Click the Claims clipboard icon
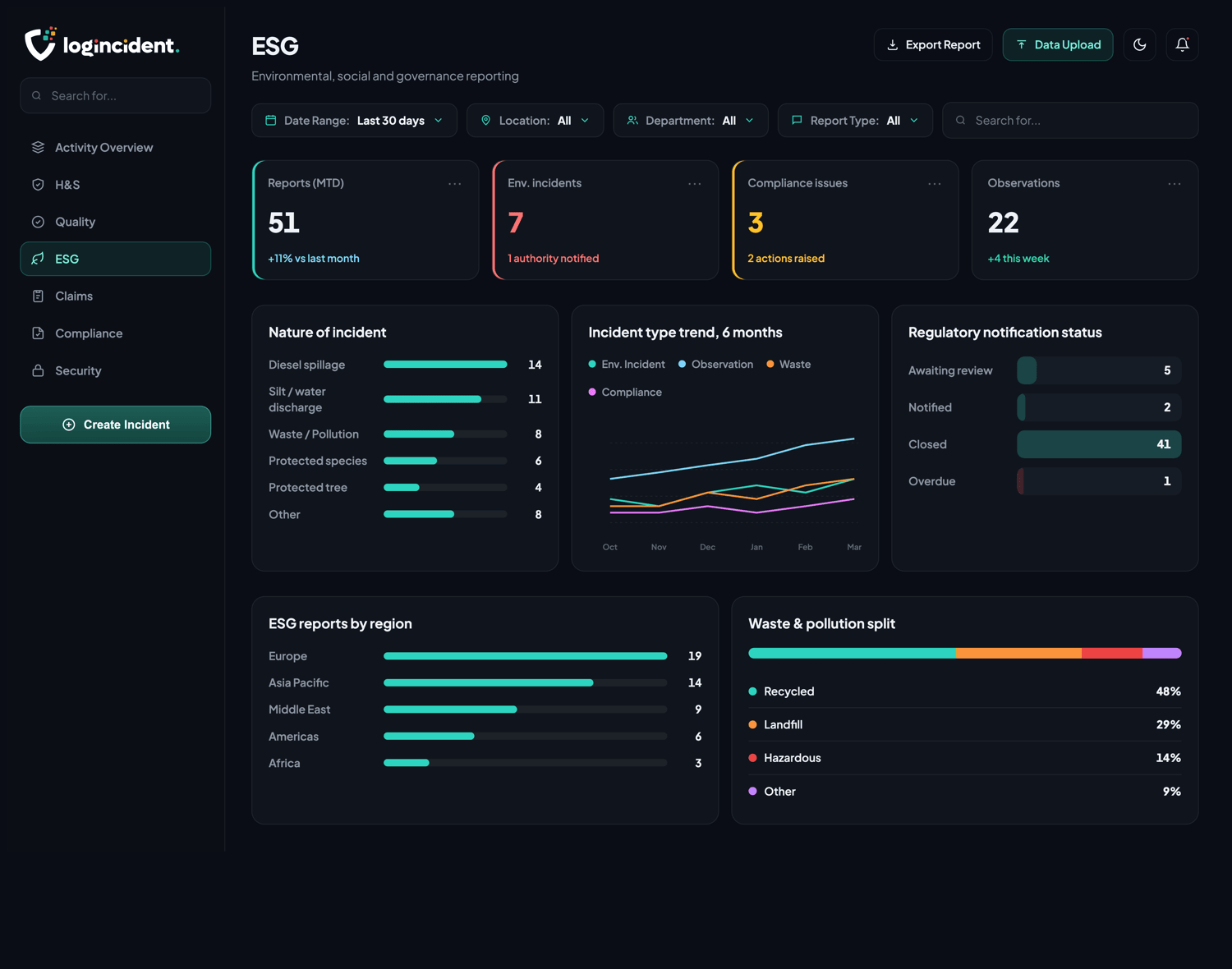Viewport: 1232px width, 969px height. click(38, 296)
